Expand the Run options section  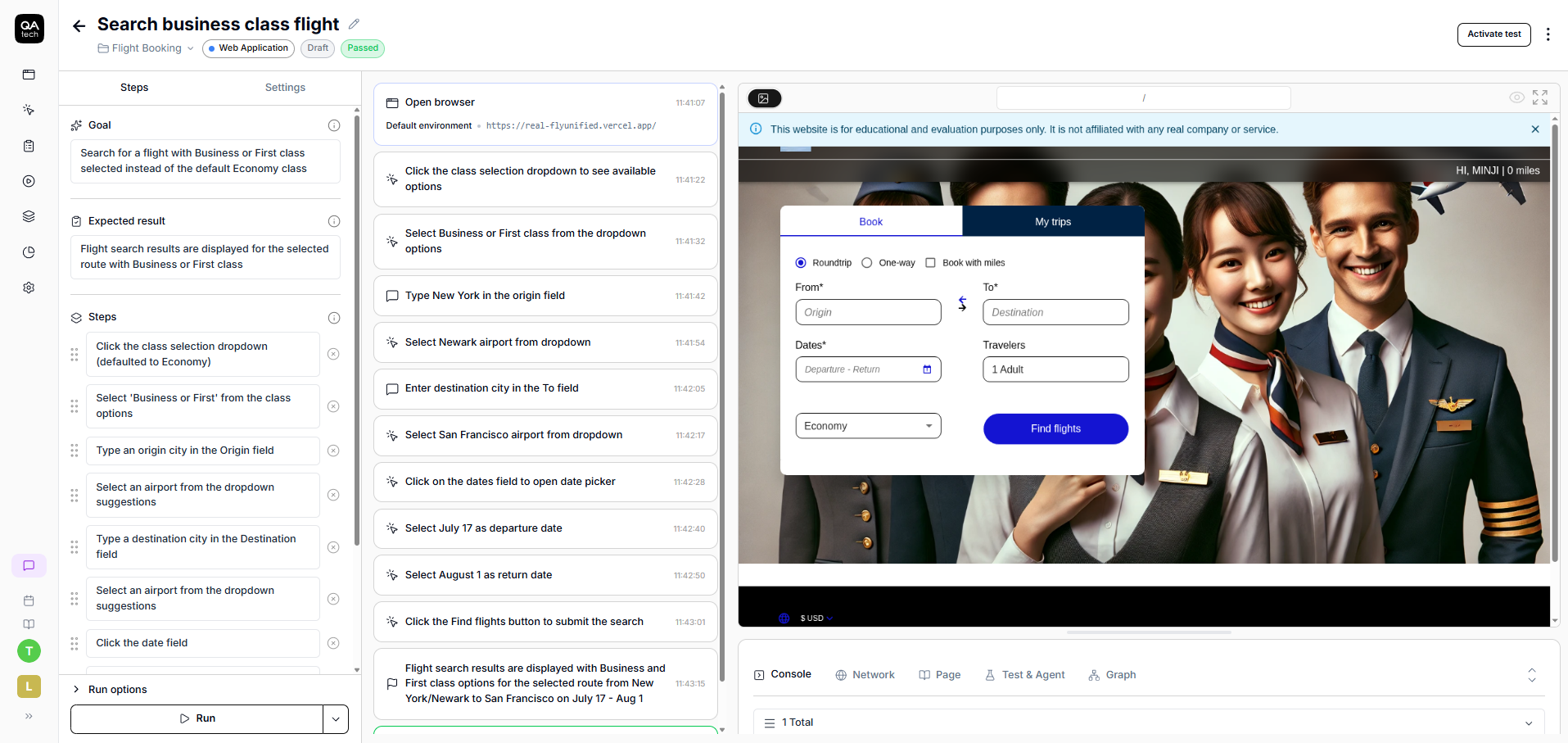click(77, 690)
